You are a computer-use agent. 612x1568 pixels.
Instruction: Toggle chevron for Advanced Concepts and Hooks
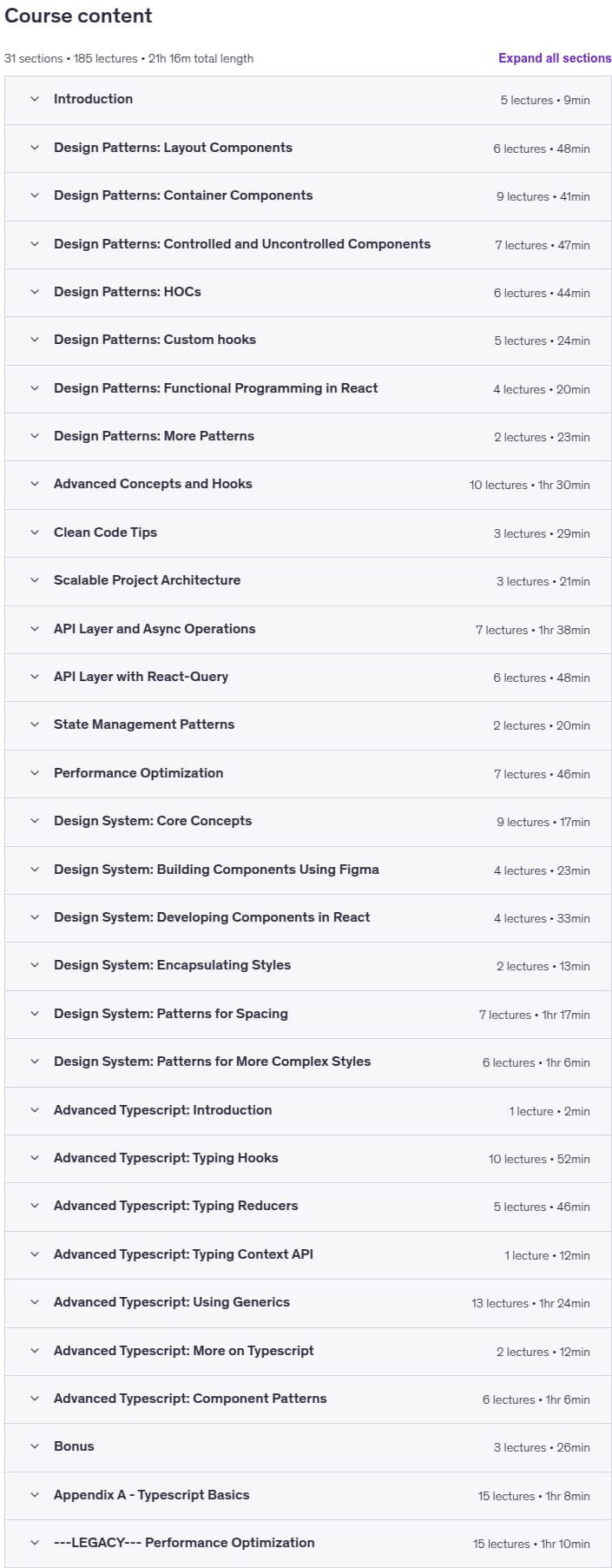[x=35, y=484]
